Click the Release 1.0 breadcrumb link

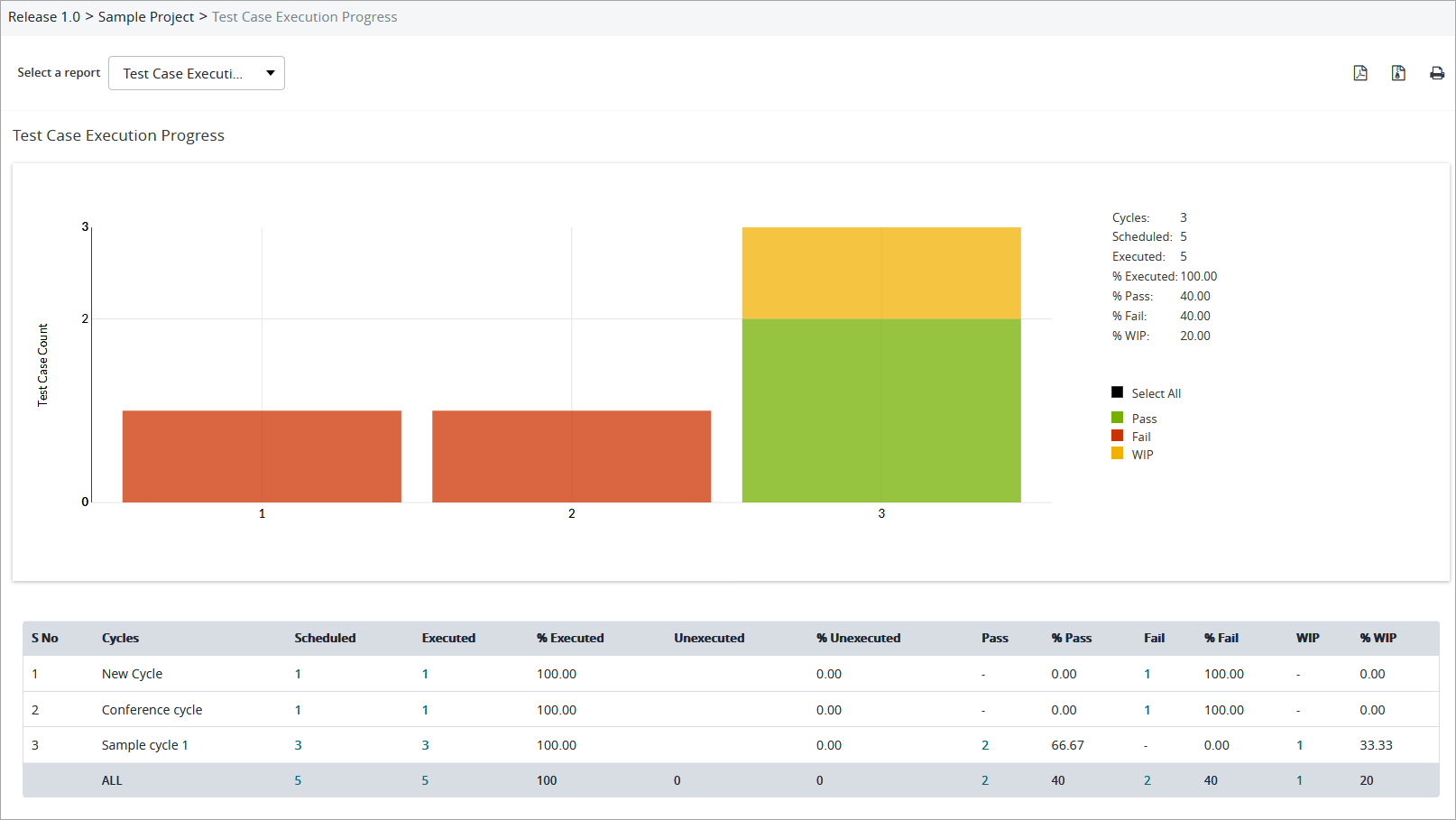(x=44, y=17)
